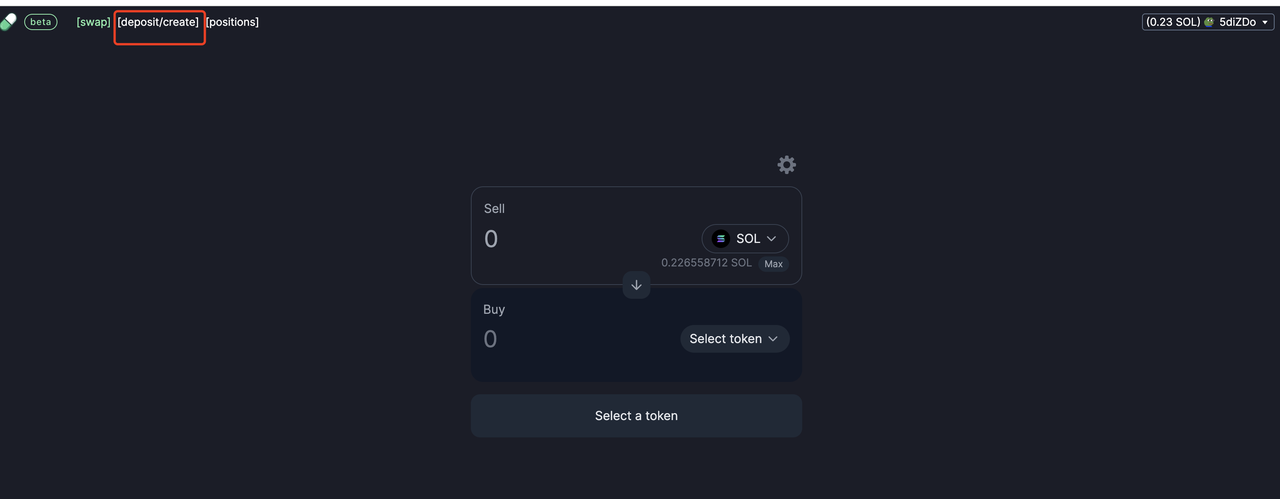Click the pill logo icon

(x=8, y=21)
